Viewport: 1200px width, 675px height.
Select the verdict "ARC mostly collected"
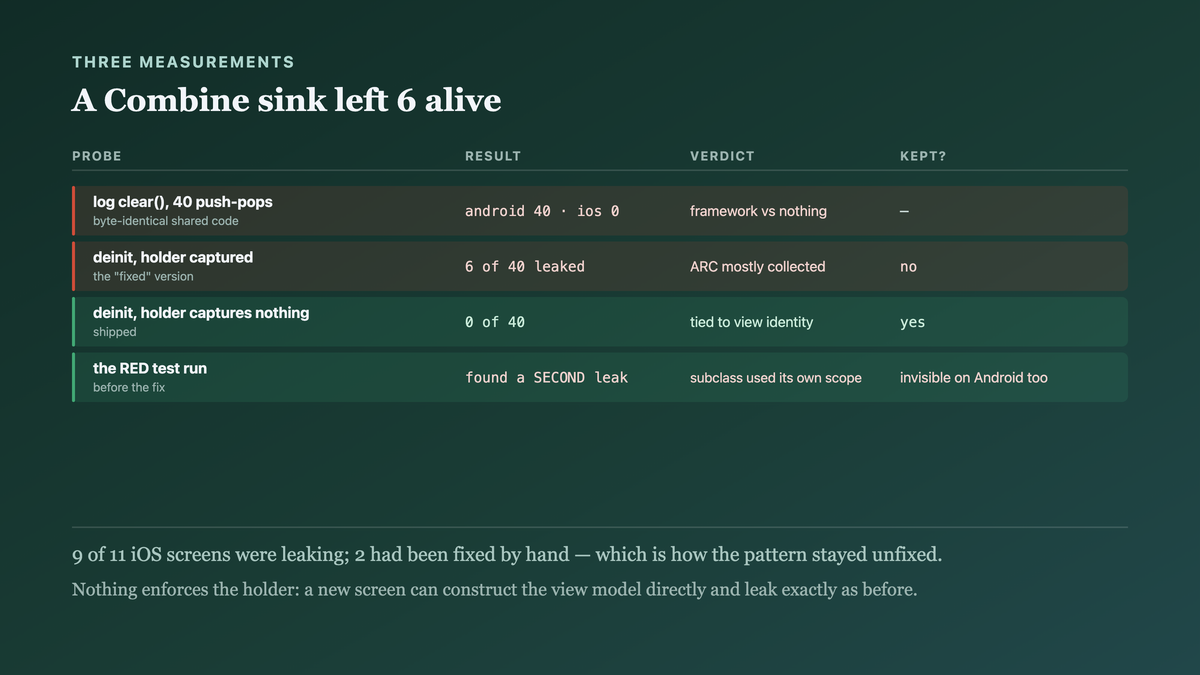758,267
